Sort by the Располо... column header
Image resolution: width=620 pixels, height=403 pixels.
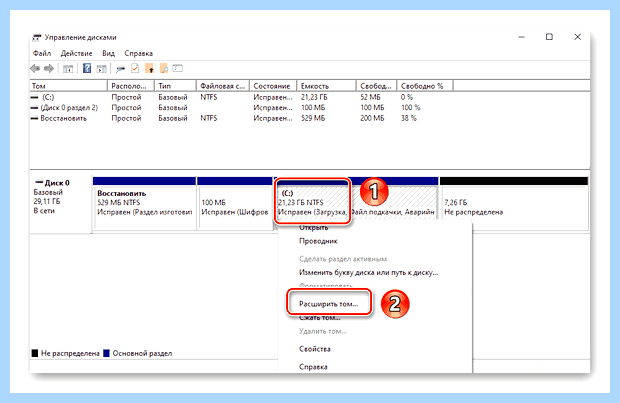[130, 86]
